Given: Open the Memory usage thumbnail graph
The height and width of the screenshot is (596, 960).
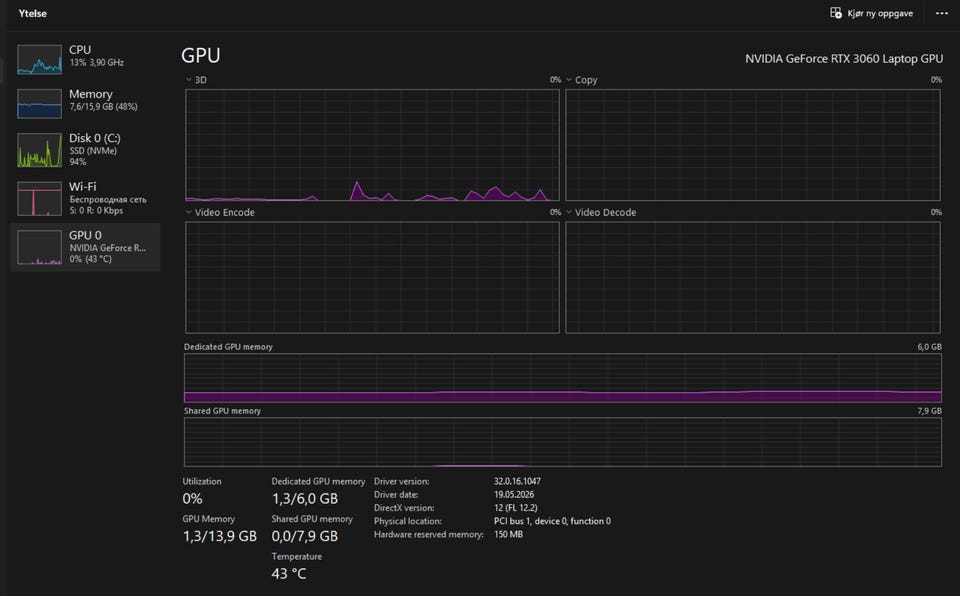Looking at the screenshot, I should coord(39,104).
